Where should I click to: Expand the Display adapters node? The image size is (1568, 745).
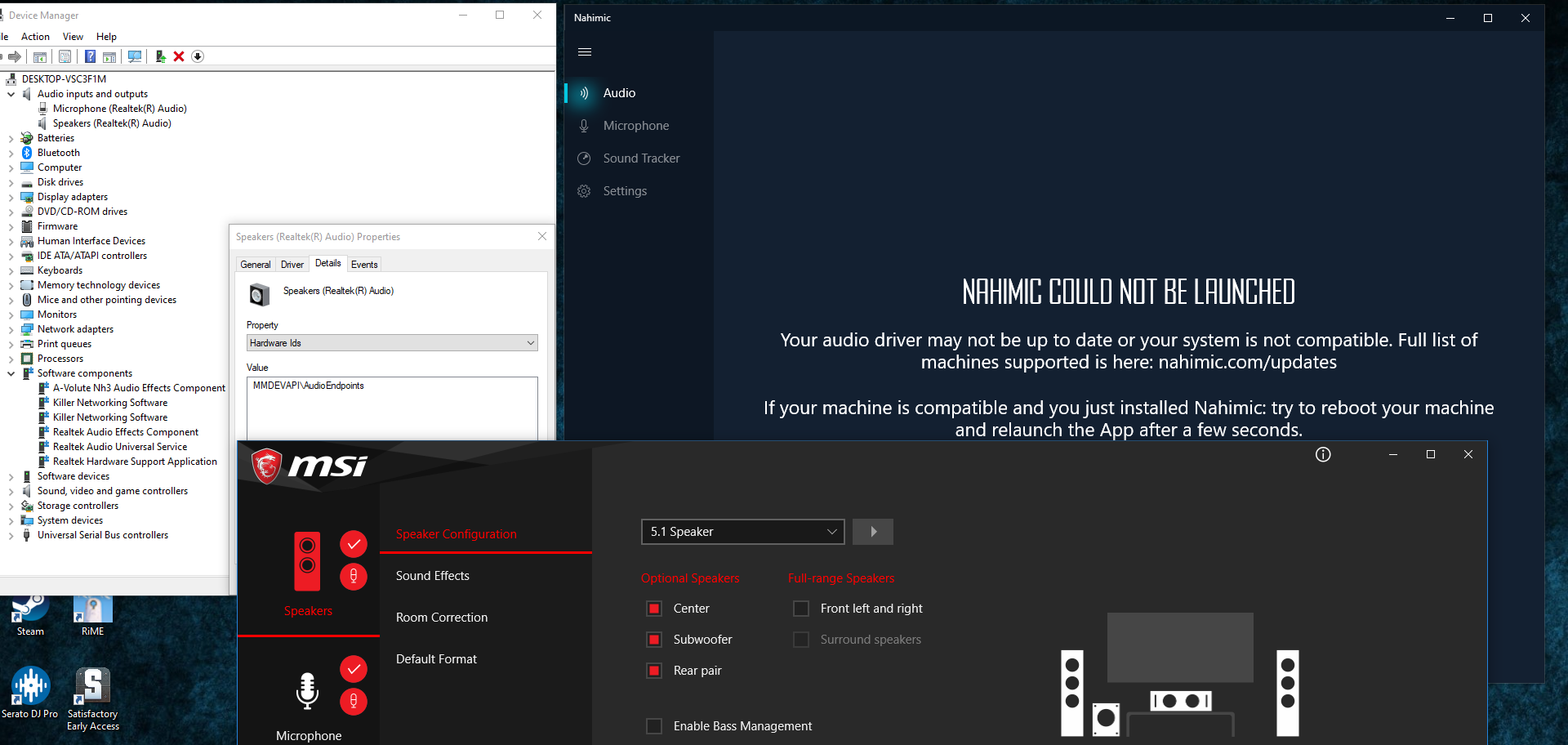click(11, 197)
